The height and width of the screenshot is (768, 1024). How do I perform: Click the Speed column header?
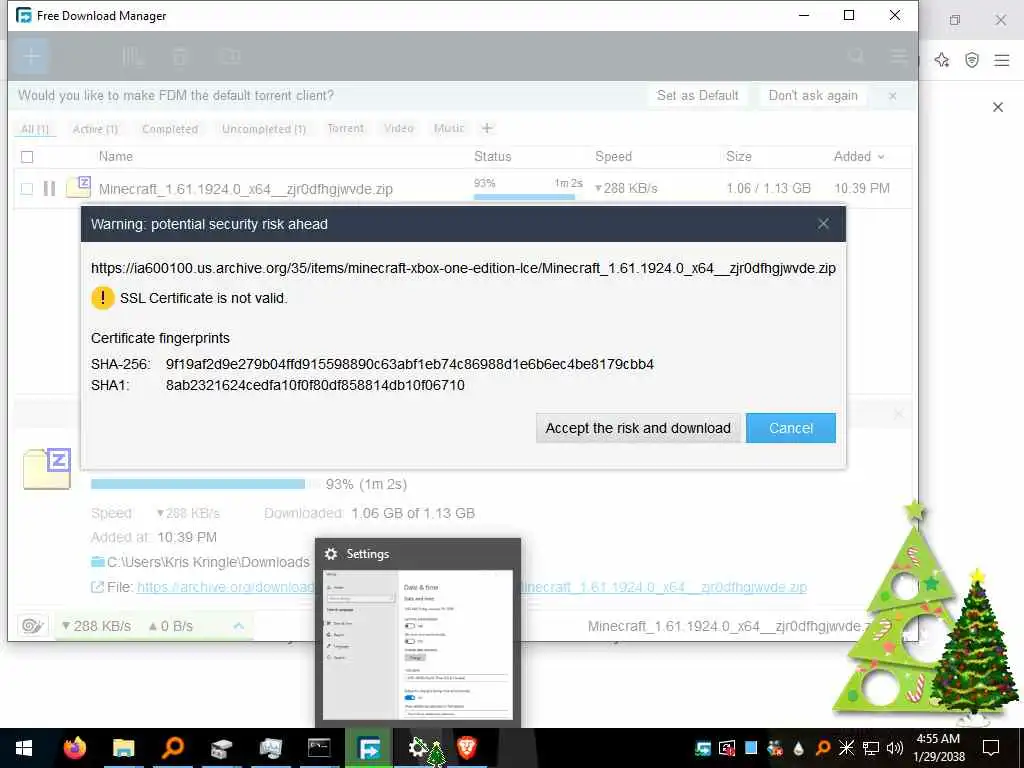pyautogui.click(x=613, y=156)
